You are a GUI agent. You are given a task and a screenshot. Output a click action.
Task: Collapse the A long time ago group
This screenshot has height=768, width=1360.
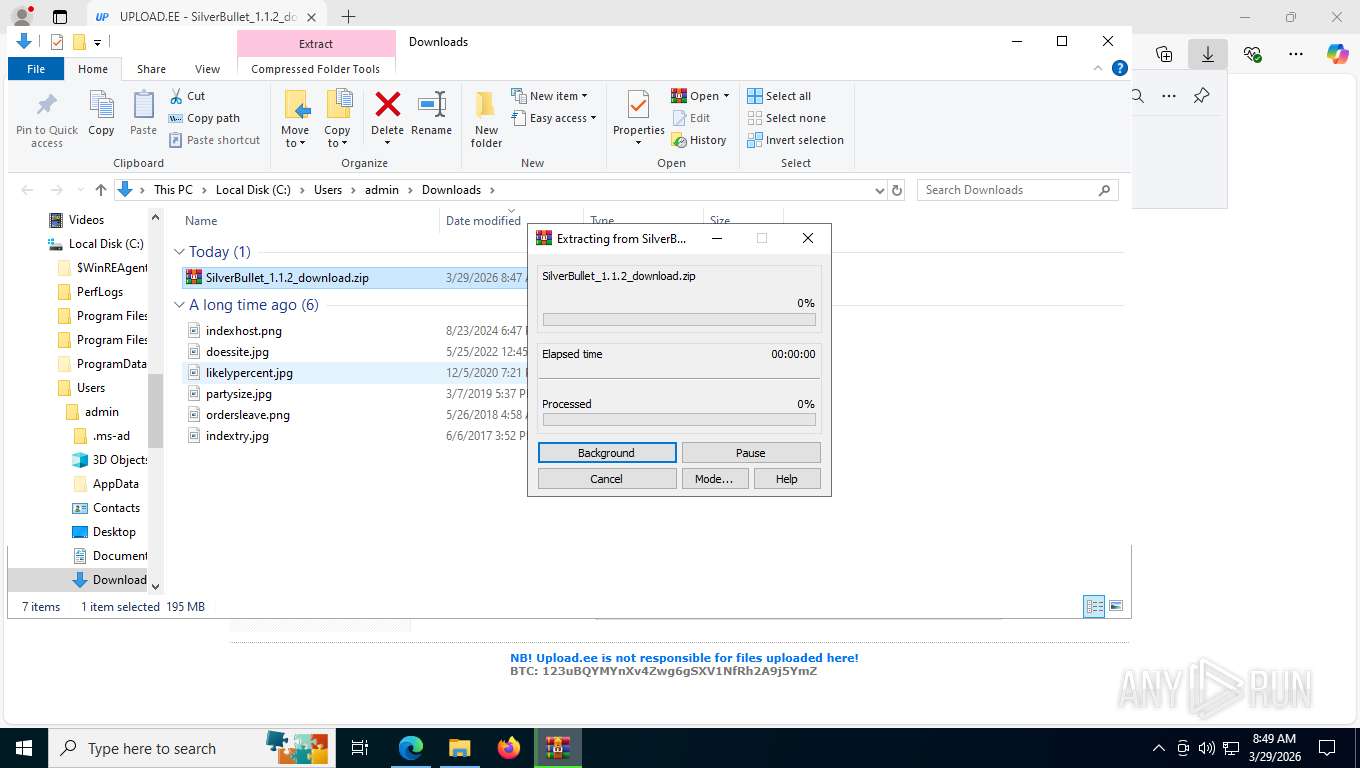pyautogui.click(x=179, y=305)
